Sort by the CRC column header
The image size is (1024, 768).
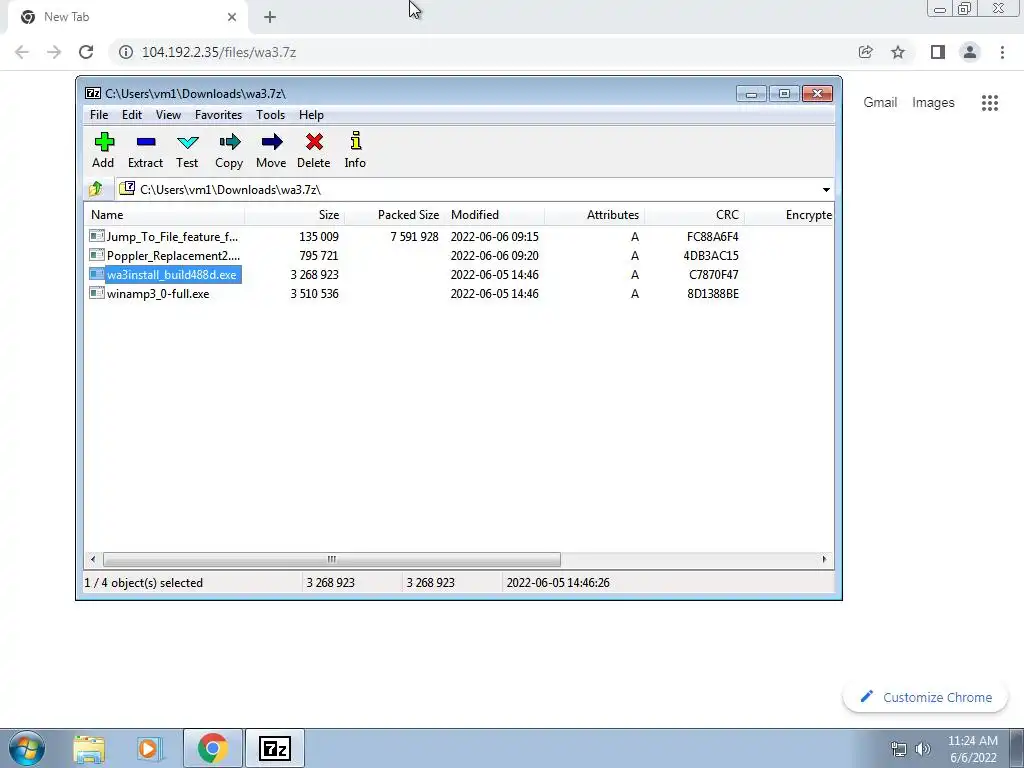point(694,215)
